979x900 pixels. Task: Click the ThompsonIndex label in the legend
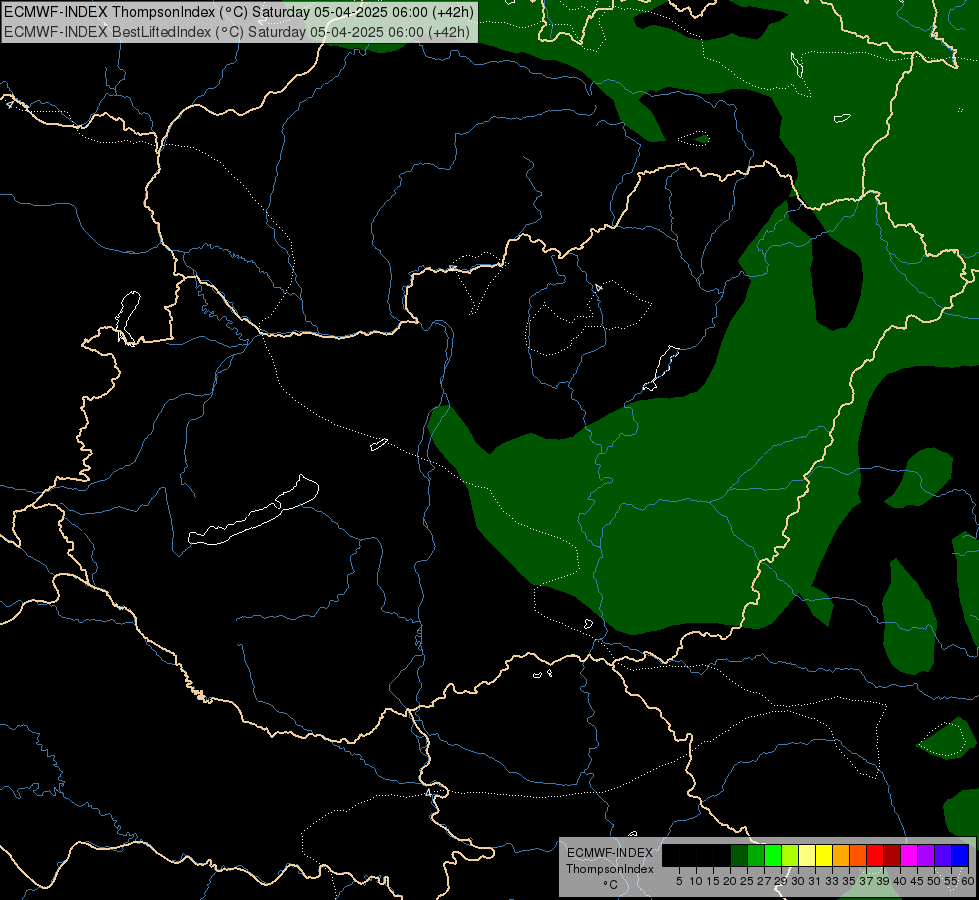[x=610, y=869]
